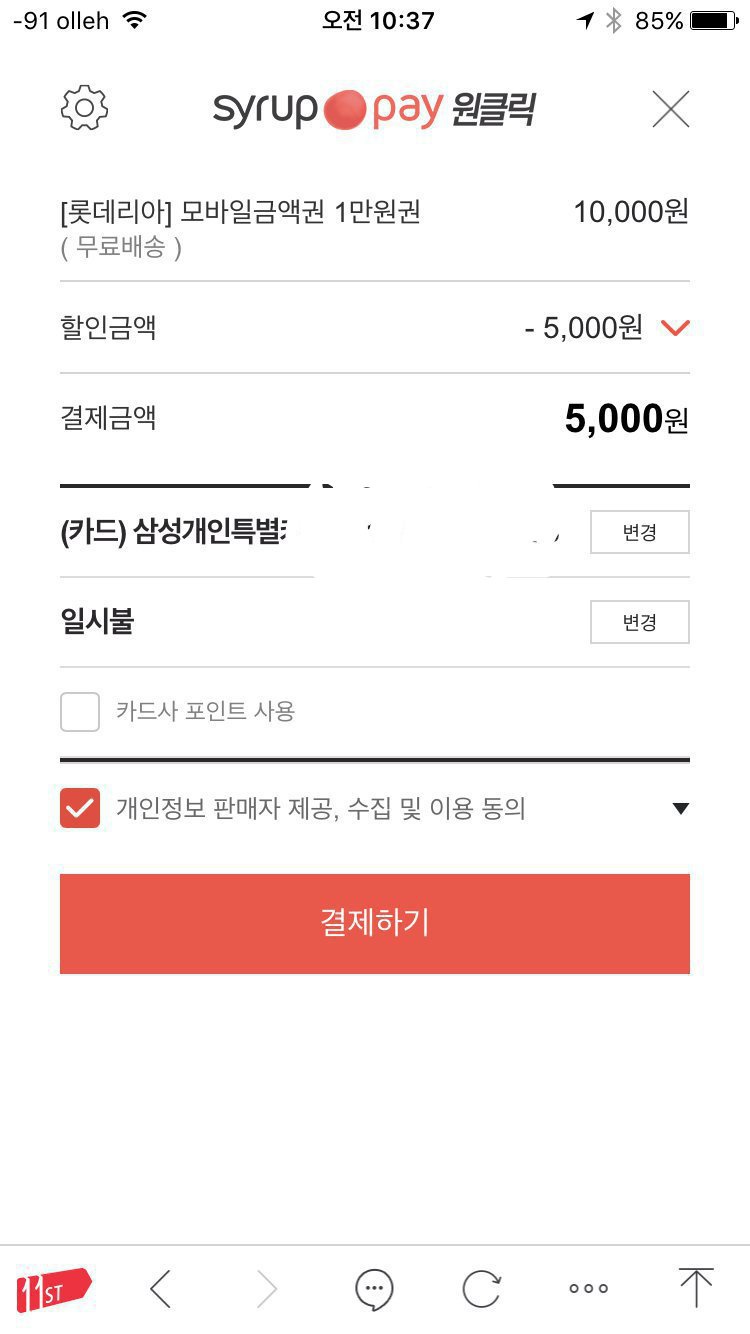This screenshot has height=1334, width=750.
Task: Open the settings gear icon
Action: pyautogui.click(x=85, y=108)
